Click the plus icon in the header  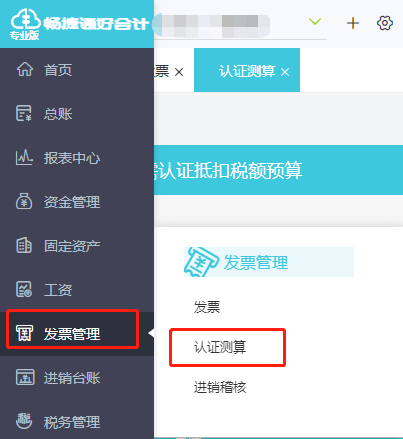[x=353, y=23]
